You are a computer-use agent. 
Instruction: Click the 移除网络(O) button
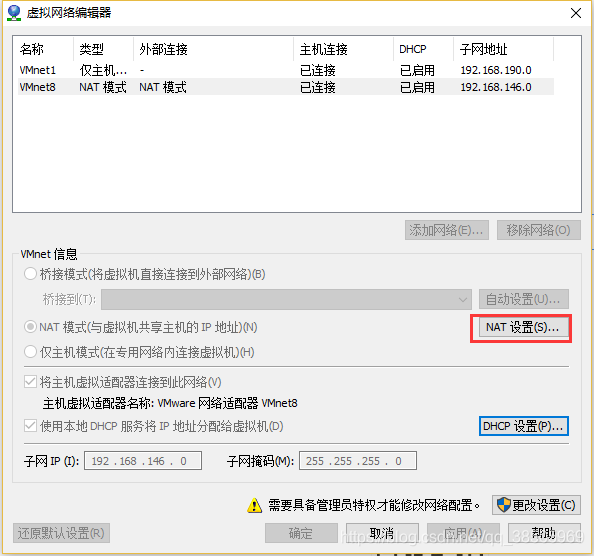pos(539,230)
